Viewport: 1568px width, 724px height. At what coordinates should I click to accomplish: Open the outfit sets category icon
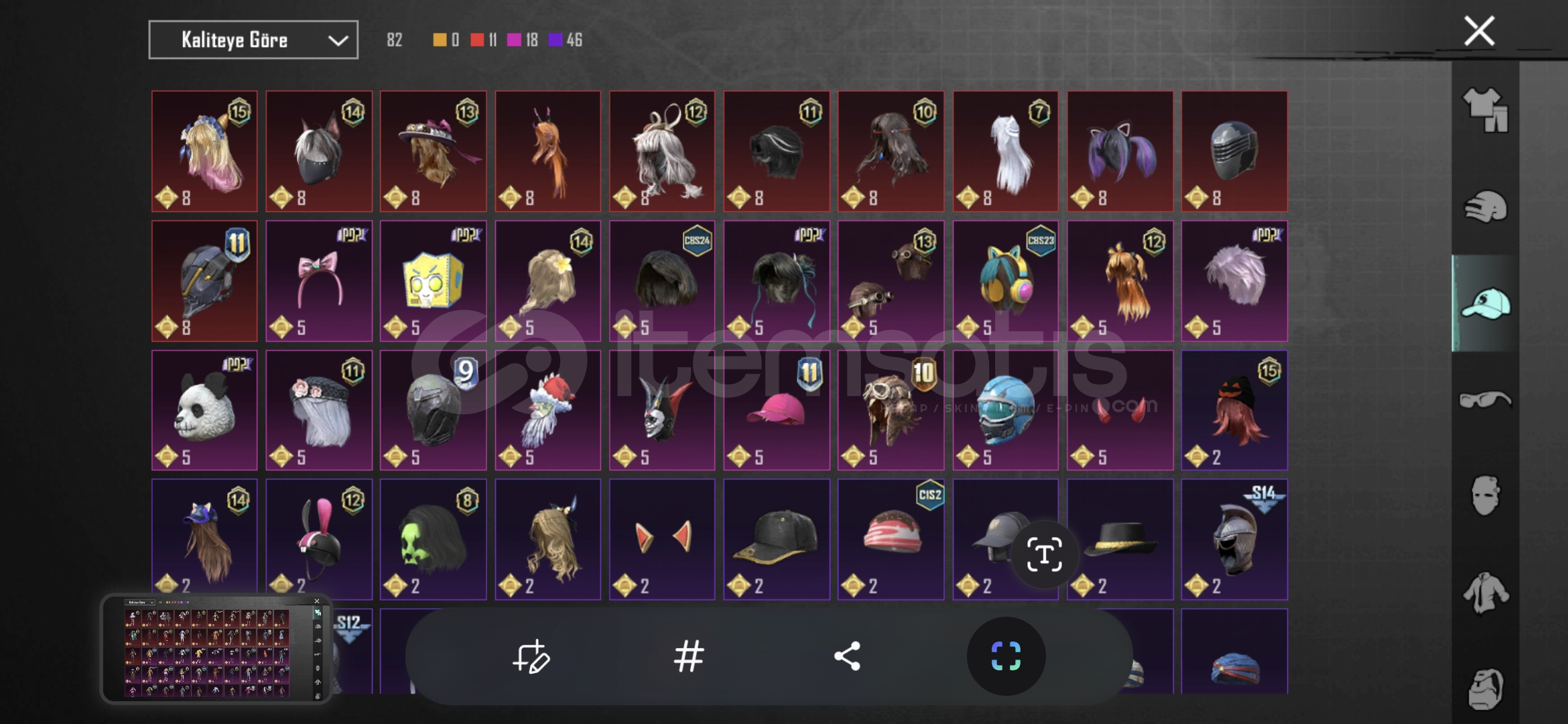coord(1486,110)
